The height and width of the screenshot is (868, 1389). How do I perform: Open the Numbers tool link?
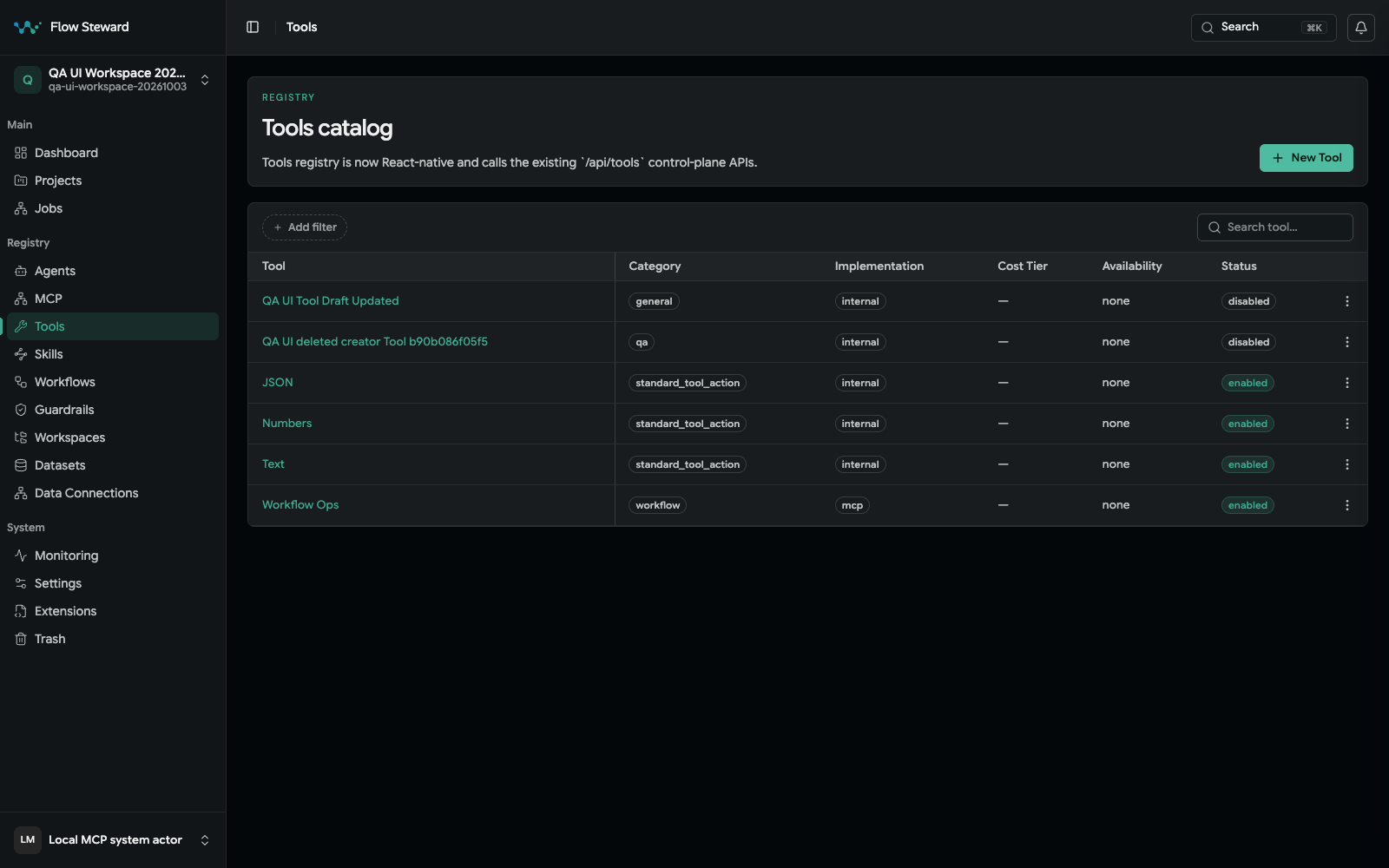click(286, 424)
